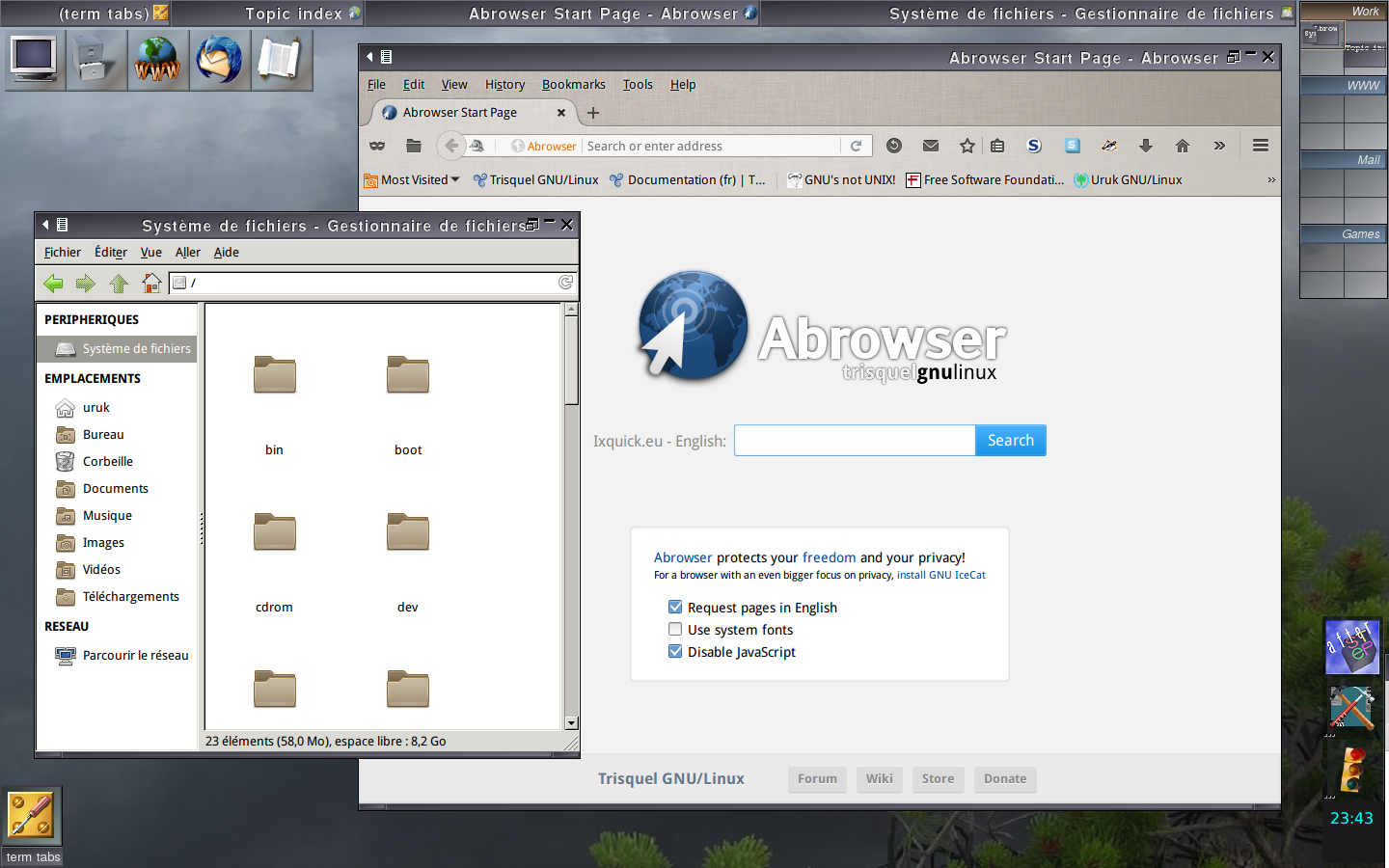Switch to the WWW workspace pager

pyautogui.click(x=1343, y=86)
